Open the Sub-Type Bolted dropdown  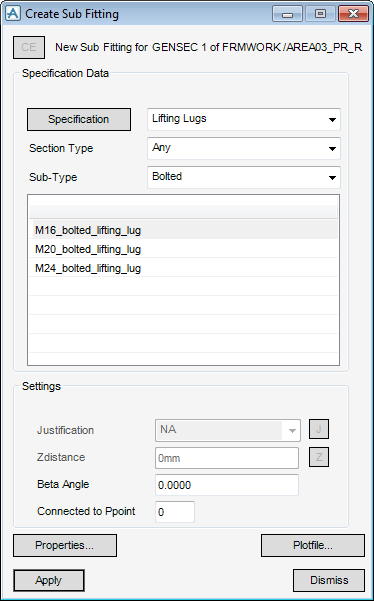244,177
